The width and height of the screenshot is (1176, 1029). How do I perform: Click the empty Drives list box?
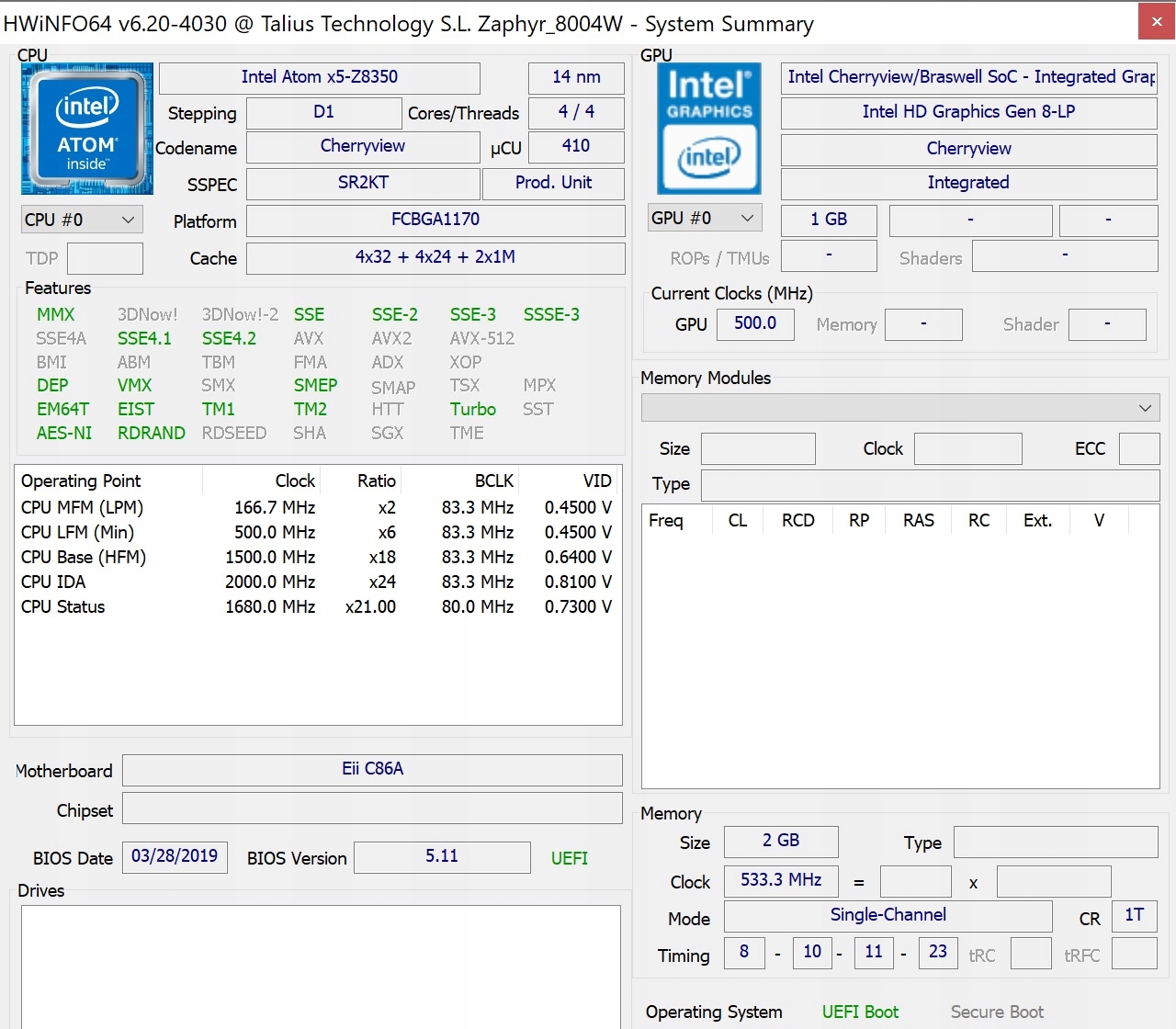[x=320, y=965]
